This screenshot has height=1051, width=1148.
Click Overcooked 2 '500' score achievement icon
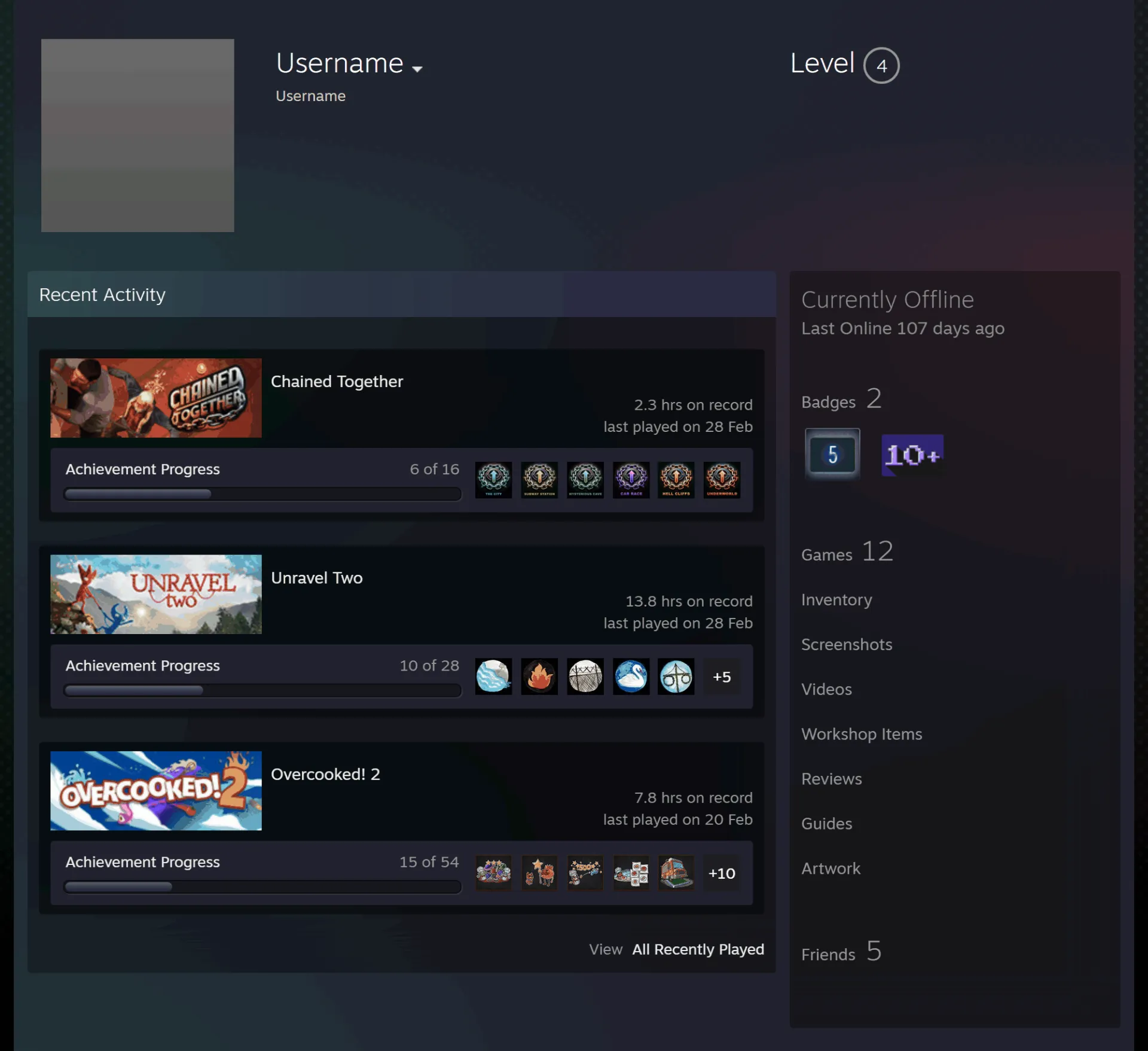[585, 873]
